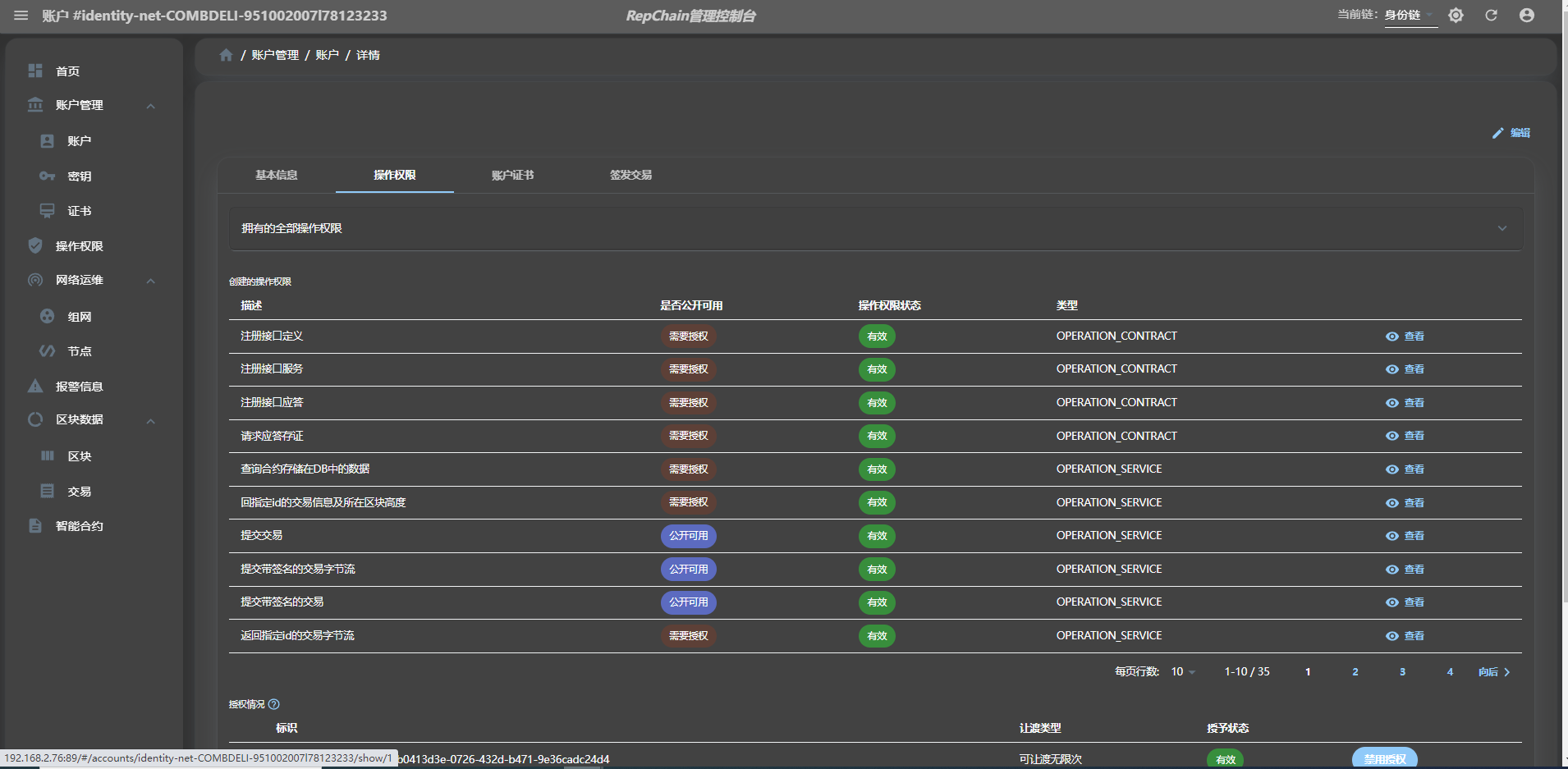Screen dimensions: 1568x769
Task: Open the rows per page dropdown
Action: 1183,672
